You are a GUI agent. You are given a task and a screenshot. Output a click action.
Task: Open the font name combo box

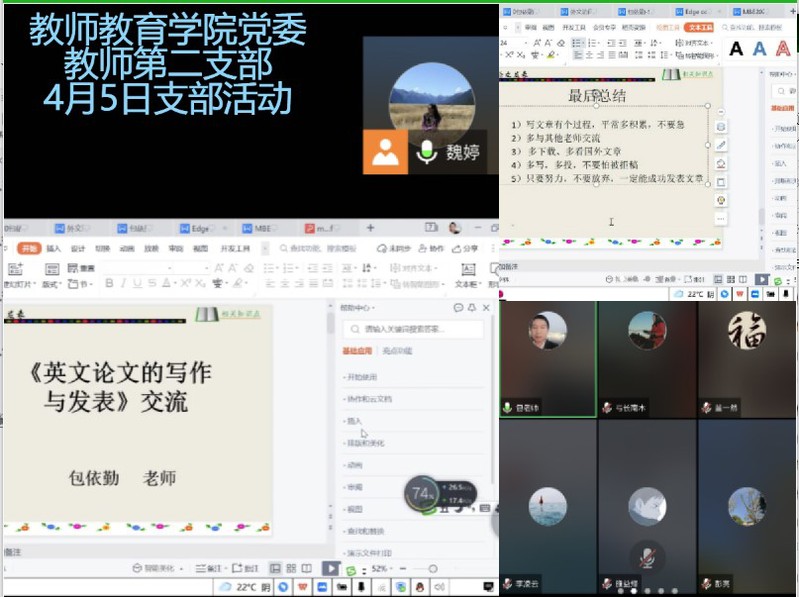pos(155,268)
